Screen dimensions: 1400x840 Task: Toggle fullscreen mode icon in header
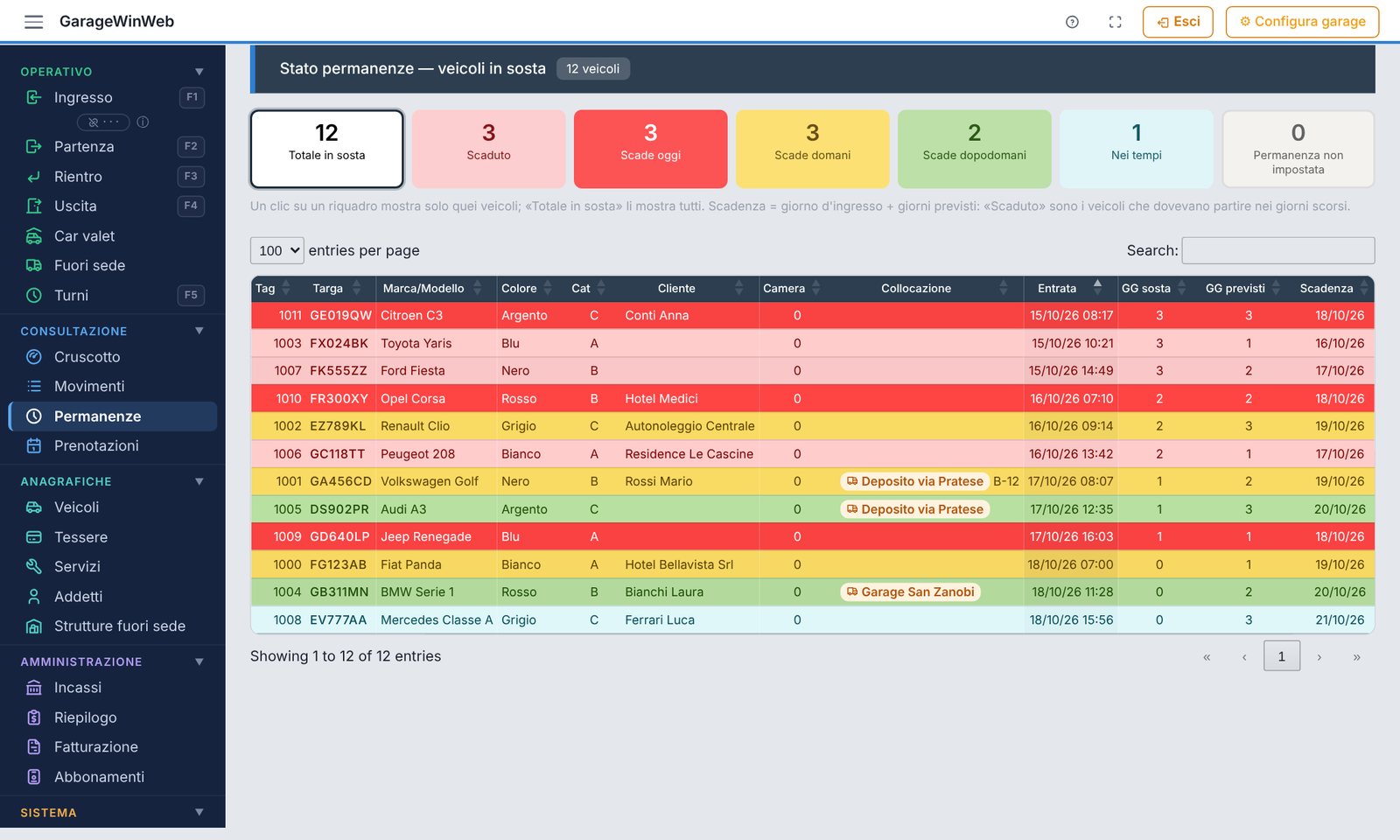coord(1115,22)
